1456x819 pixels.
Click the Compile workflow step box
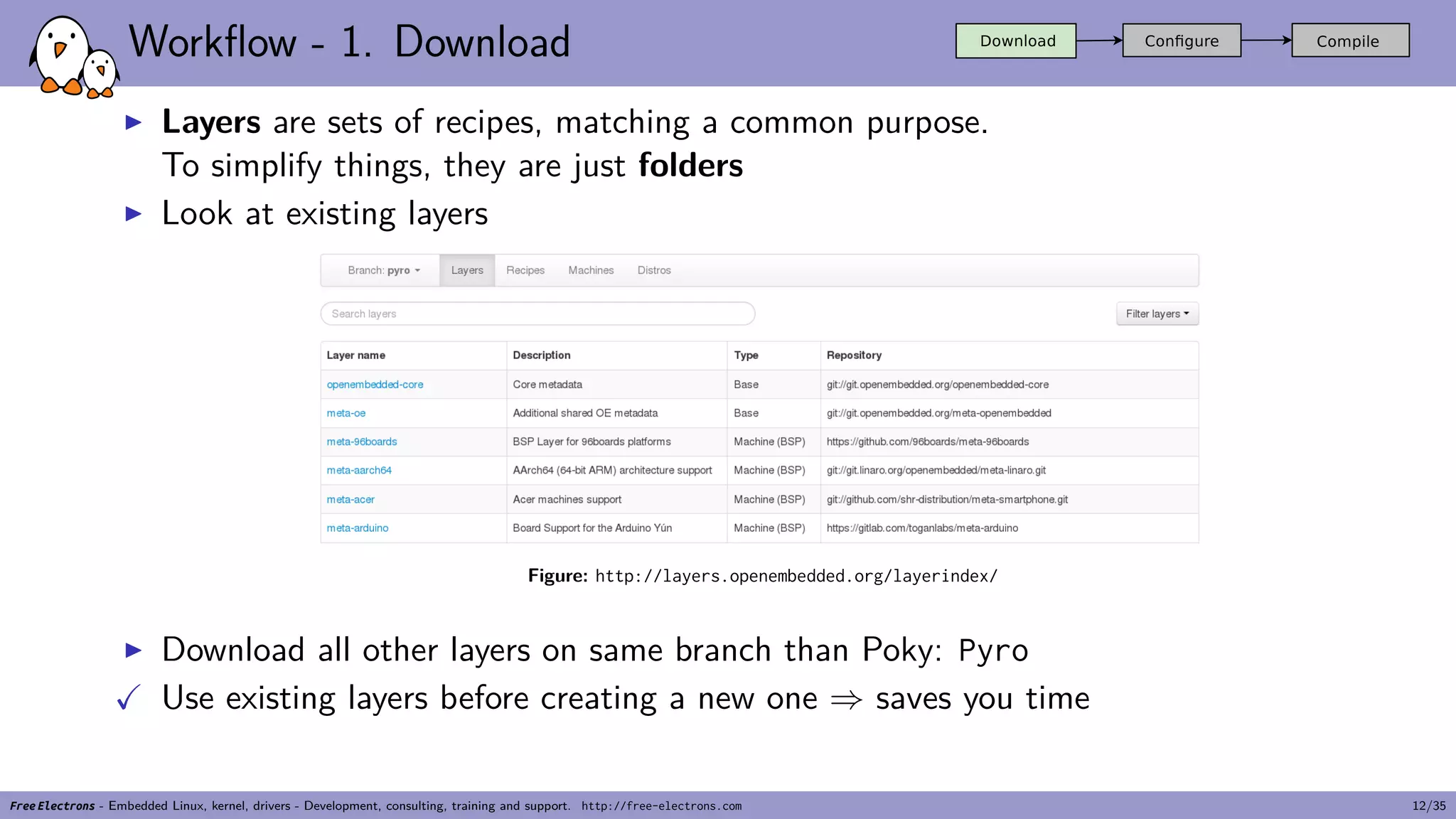click(x=1350, y=41)
